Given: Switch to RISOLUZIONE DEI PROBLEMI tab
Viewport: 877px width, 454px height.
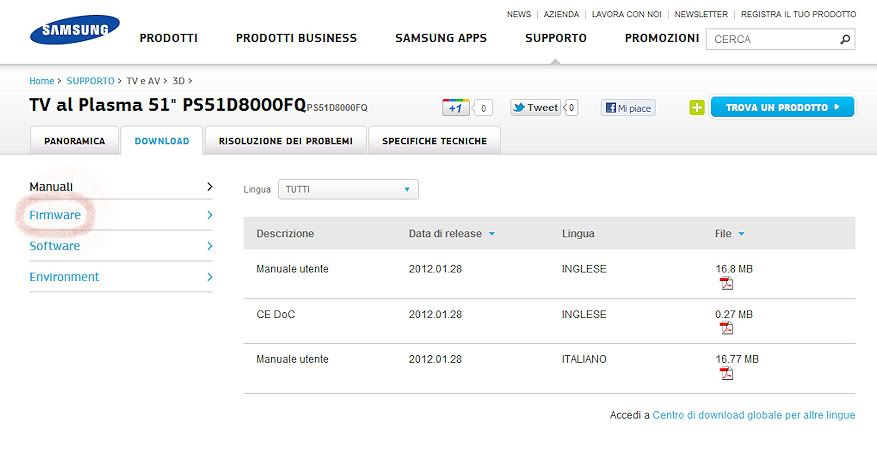Looking at the screenshot, I should point(286,141).
